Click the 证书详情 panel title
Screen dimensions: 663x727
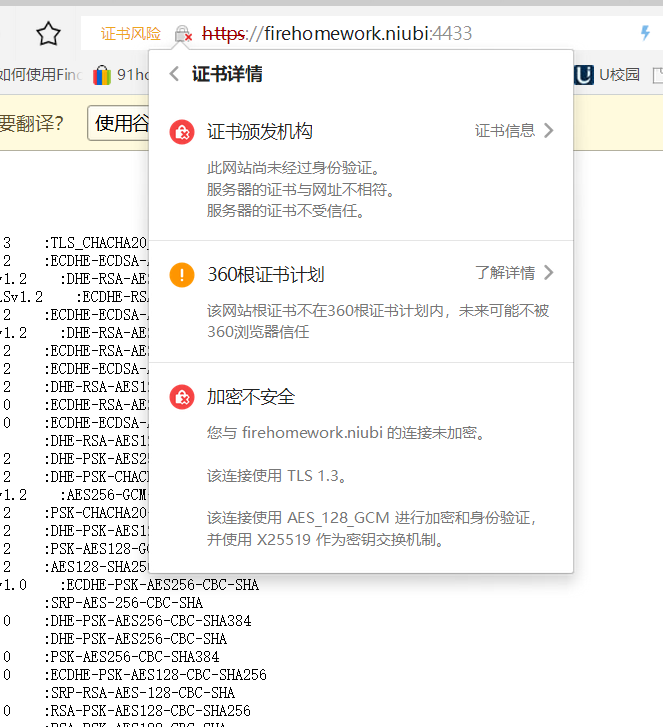click(x=227, y=74)
